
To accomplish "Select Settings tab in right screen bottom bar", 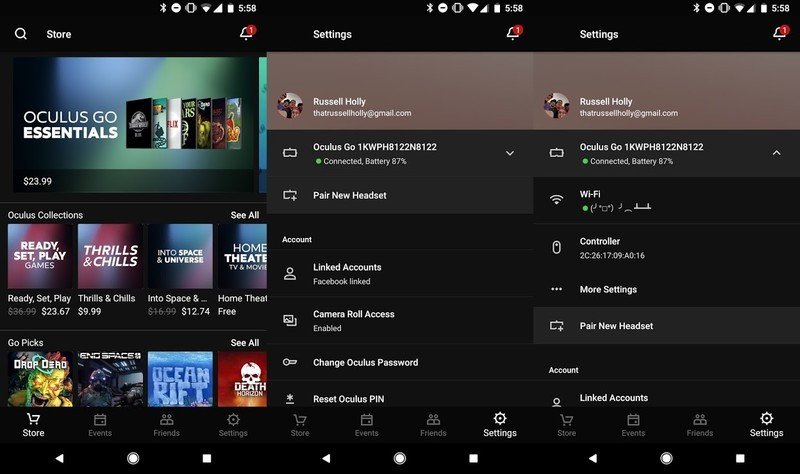I will (766, 425).
